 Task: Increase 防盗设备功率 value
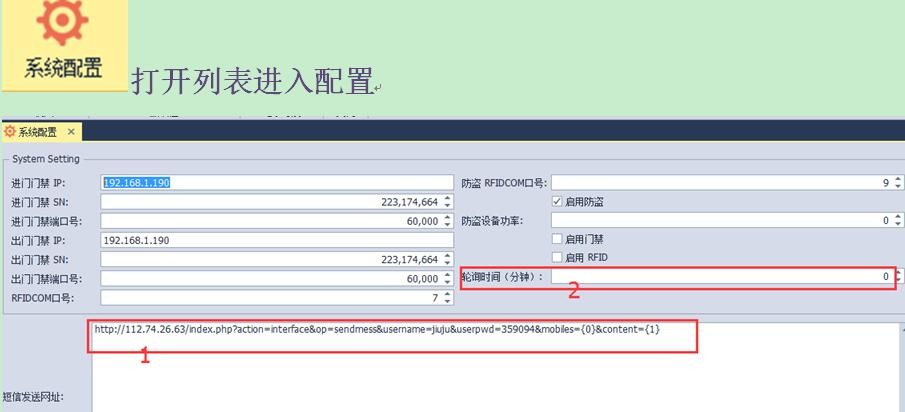(x=897, y=216)
